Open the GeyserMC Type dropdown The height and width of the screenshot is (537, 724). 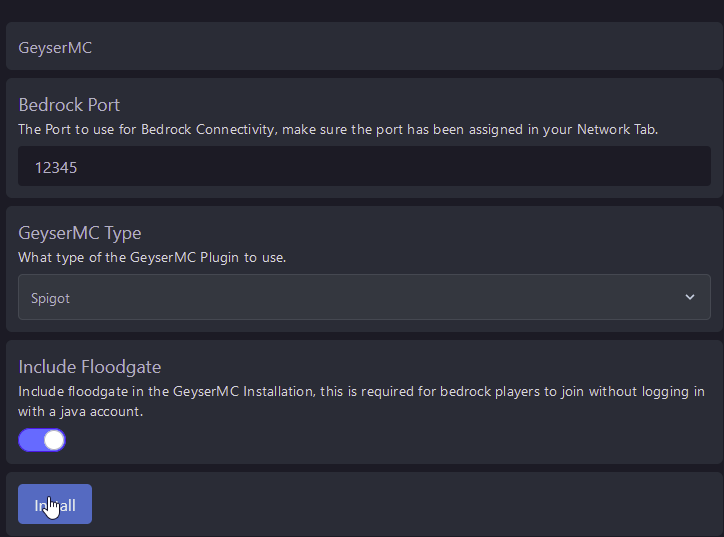[x=364, y=297]
